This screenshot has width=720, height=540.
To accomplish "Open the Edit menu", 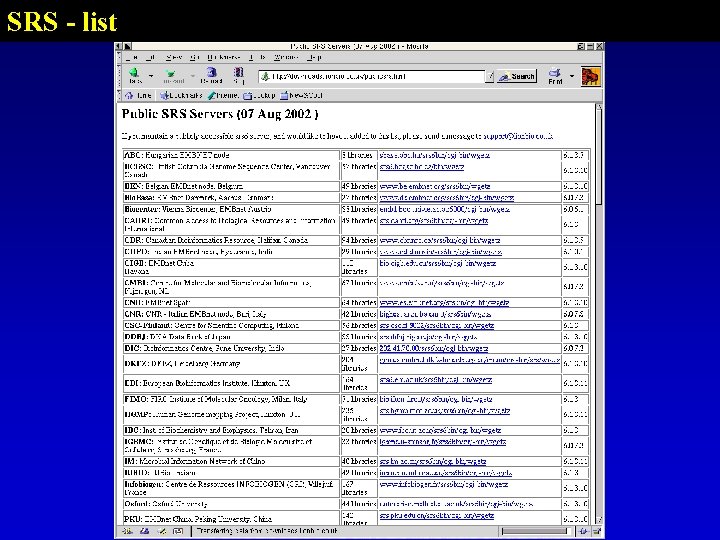I will (151, 57).
